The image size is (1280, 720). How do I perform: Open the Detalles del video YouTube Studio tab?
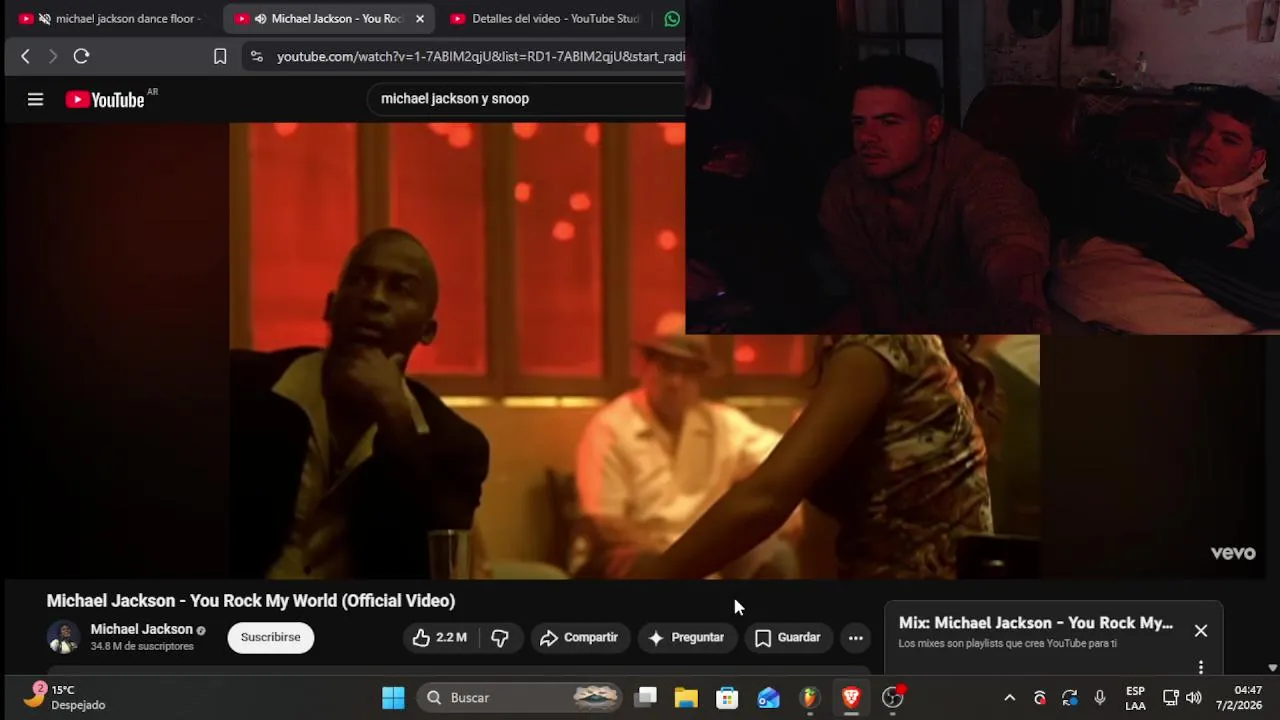click(545, 19)
